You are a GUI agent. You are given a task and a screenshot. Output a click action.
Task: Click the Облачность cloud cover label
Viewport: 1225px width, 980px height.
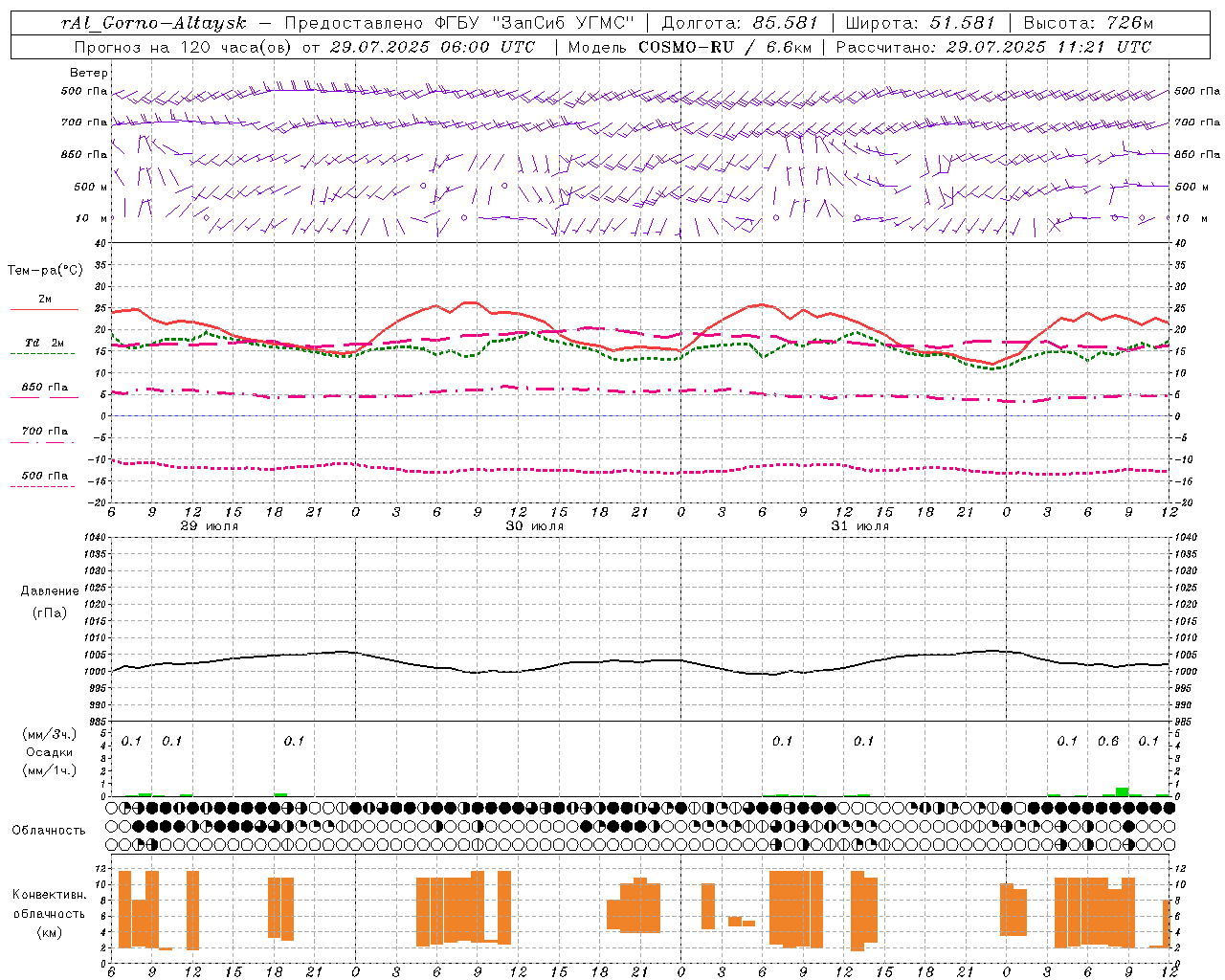[x=49, y=830]
